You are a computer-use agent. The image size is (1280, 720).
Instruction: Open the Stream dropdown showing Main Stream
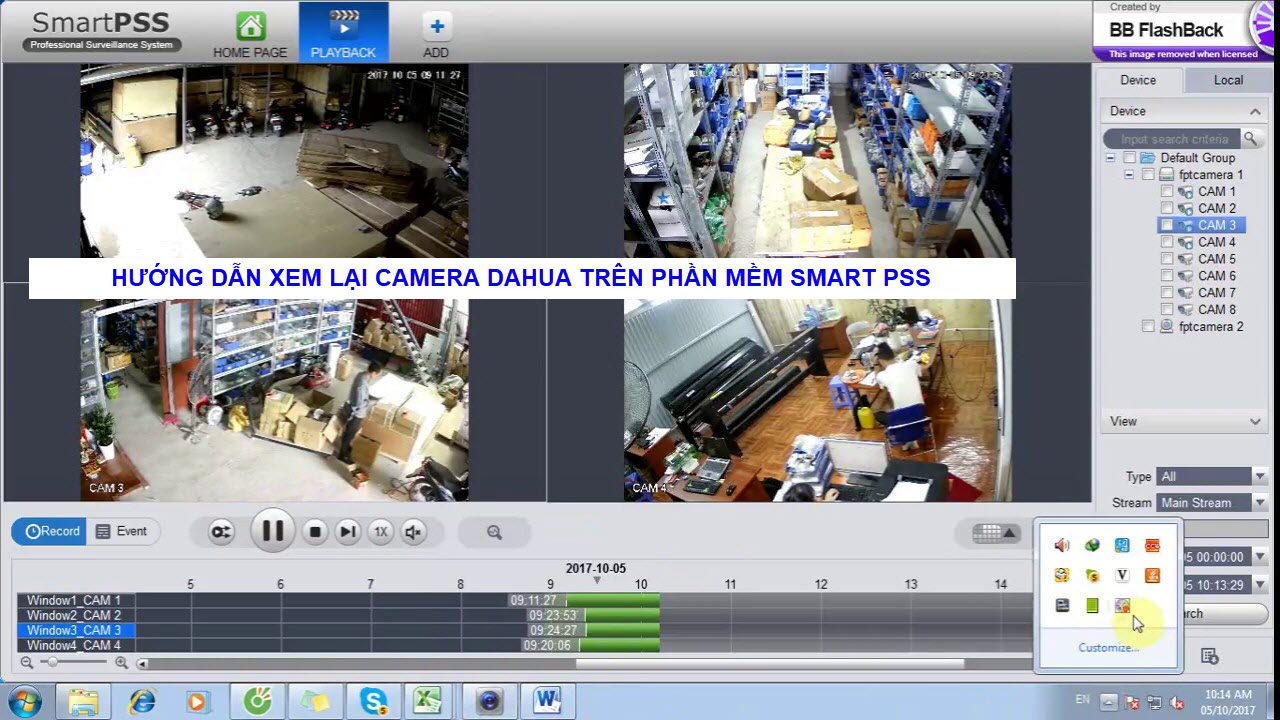pos(1211,503)
